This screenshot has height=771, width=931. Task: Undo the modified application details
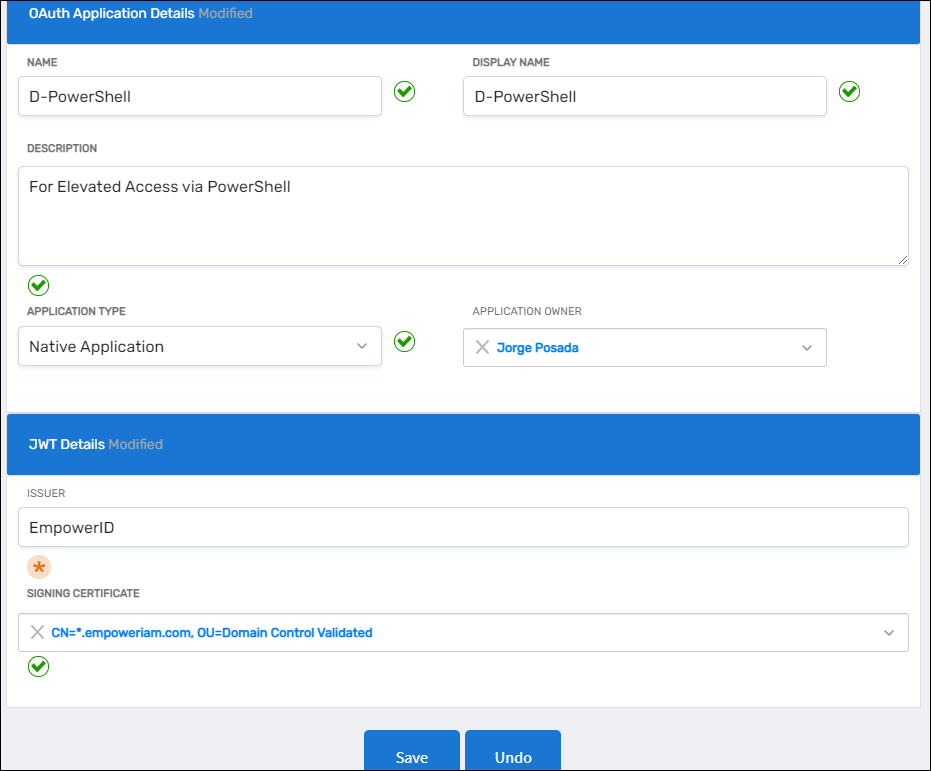pyautogui.click(x=513, y=757)
